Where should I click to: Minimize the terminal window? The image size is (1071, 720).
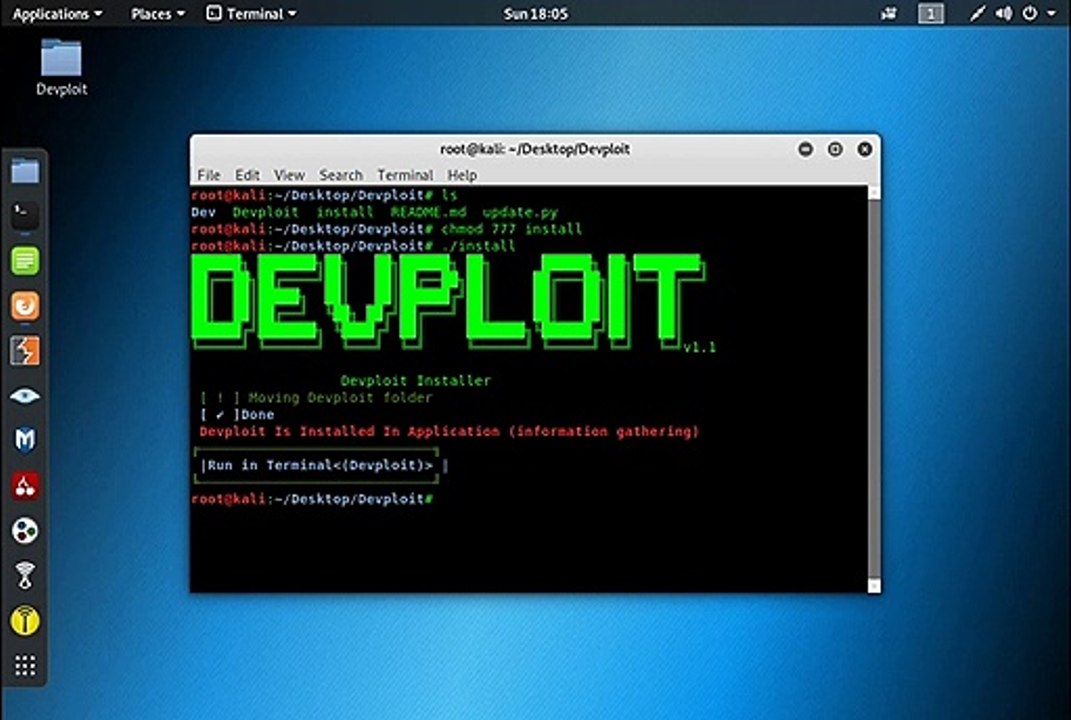pos(805,149)
